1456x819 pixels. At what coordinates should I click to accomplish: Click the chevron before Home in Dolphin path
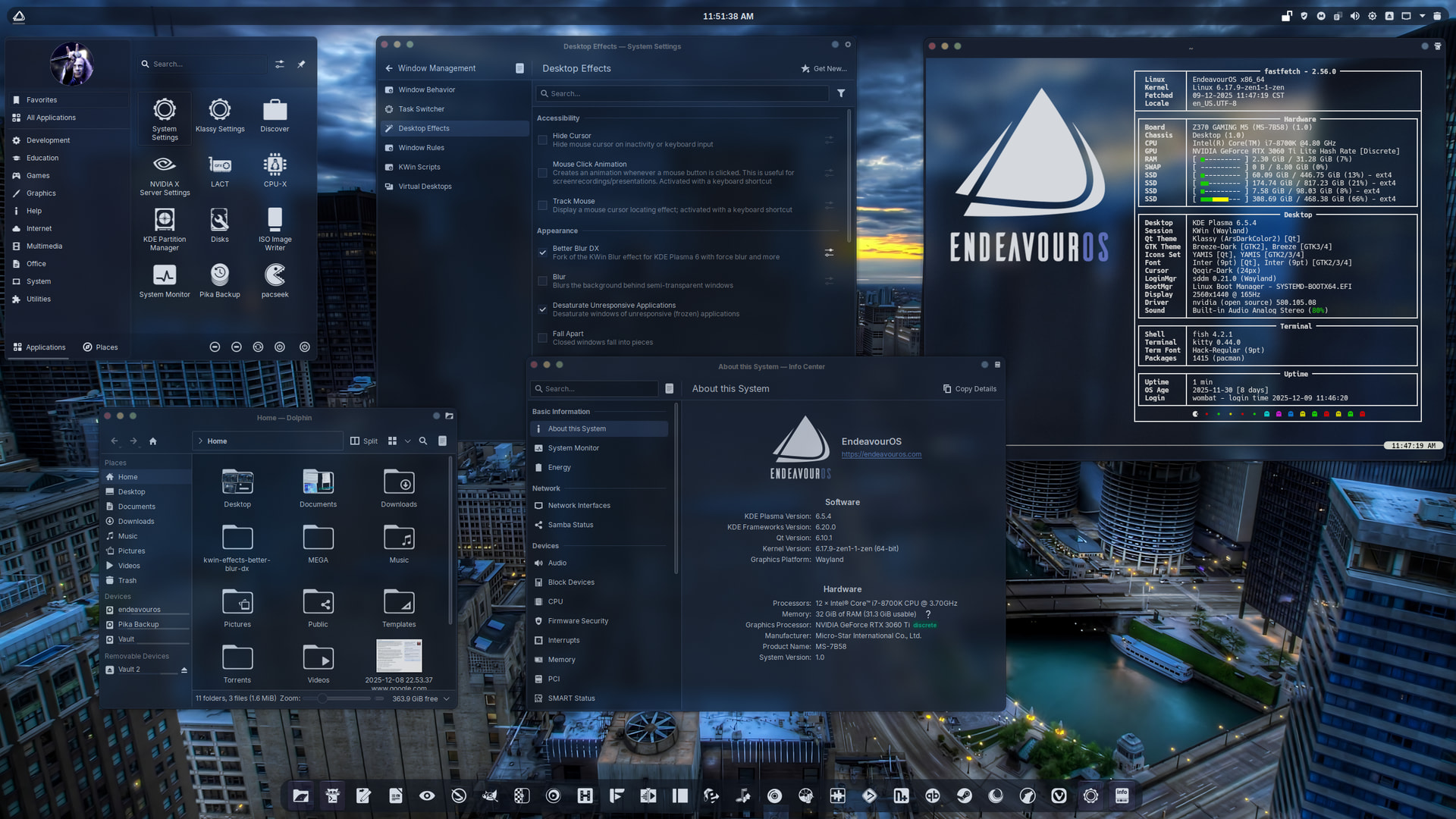(x=200, y=441)
